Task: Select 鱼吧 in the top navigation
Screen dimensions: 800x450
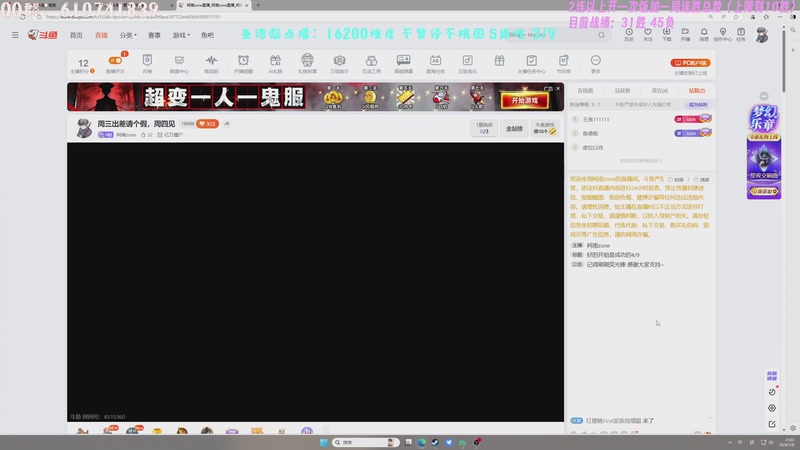Action: (207, 35)
